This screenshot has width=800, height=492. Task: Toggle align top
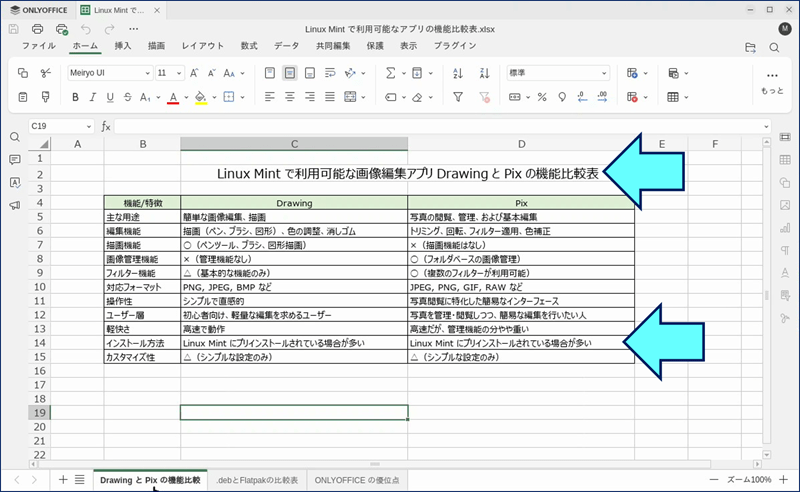pos(270,73)
